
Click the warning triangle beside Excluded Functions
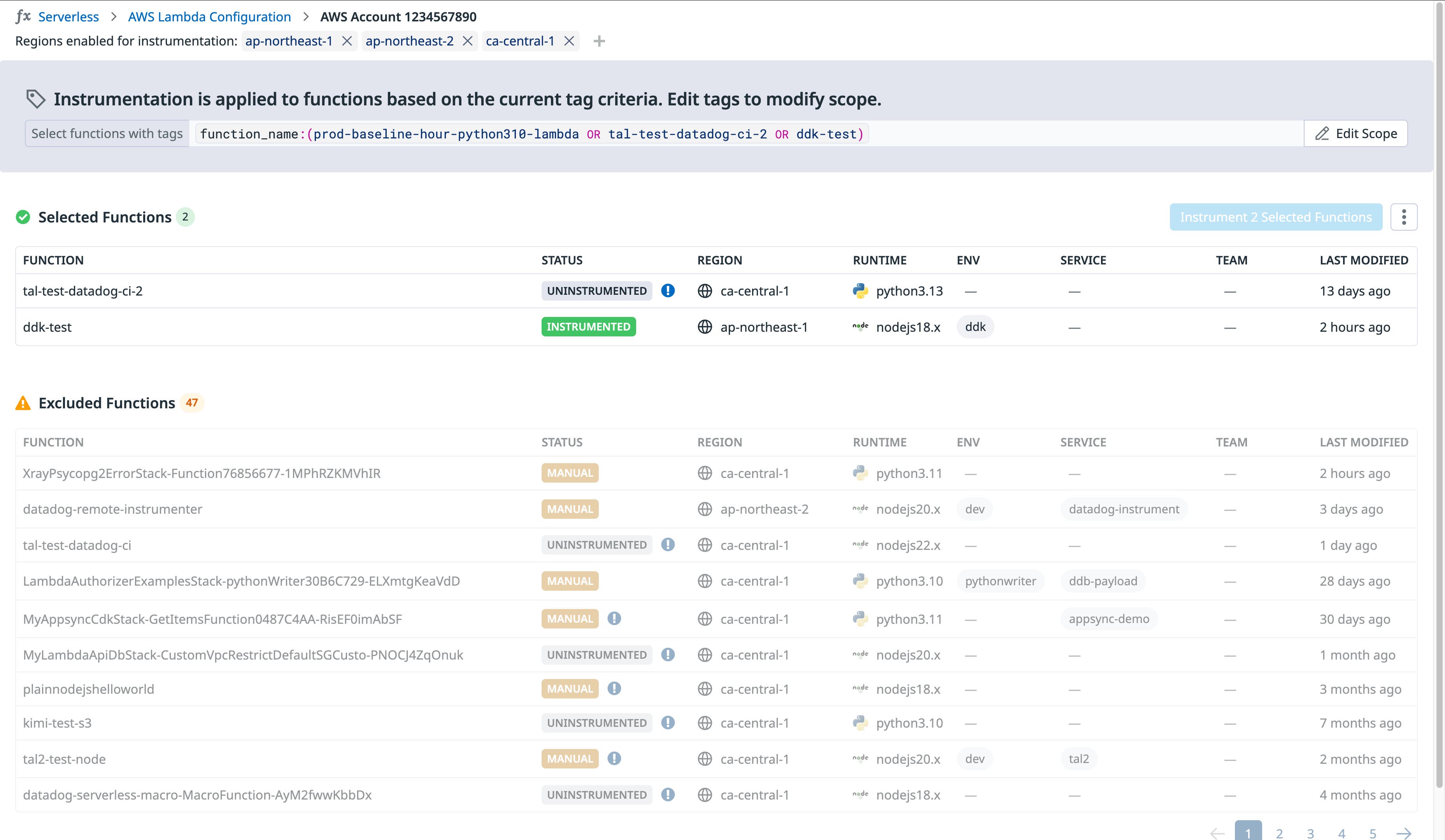point(22,402)
